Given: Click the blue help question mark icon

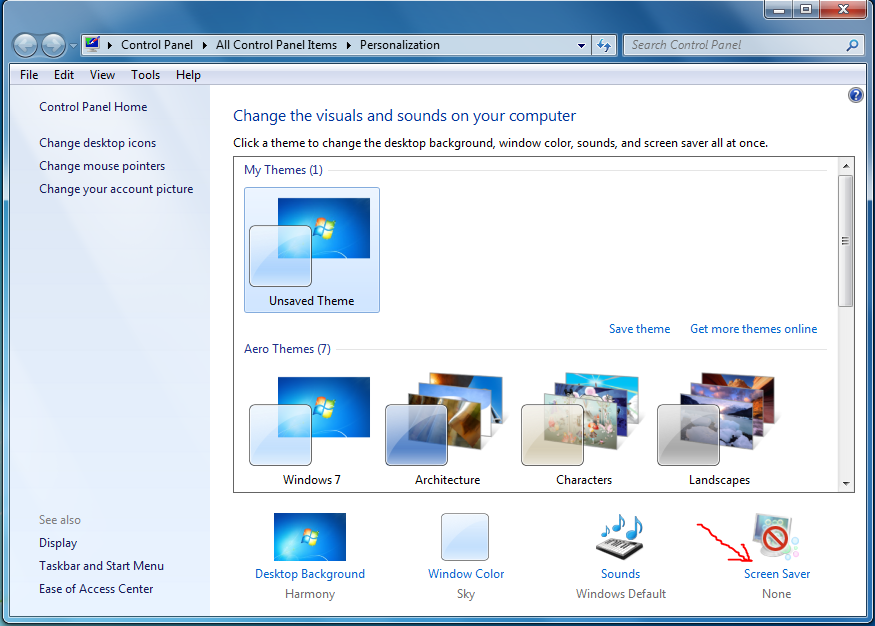Looking at the screenshot, I should click(x=855, y=95).
